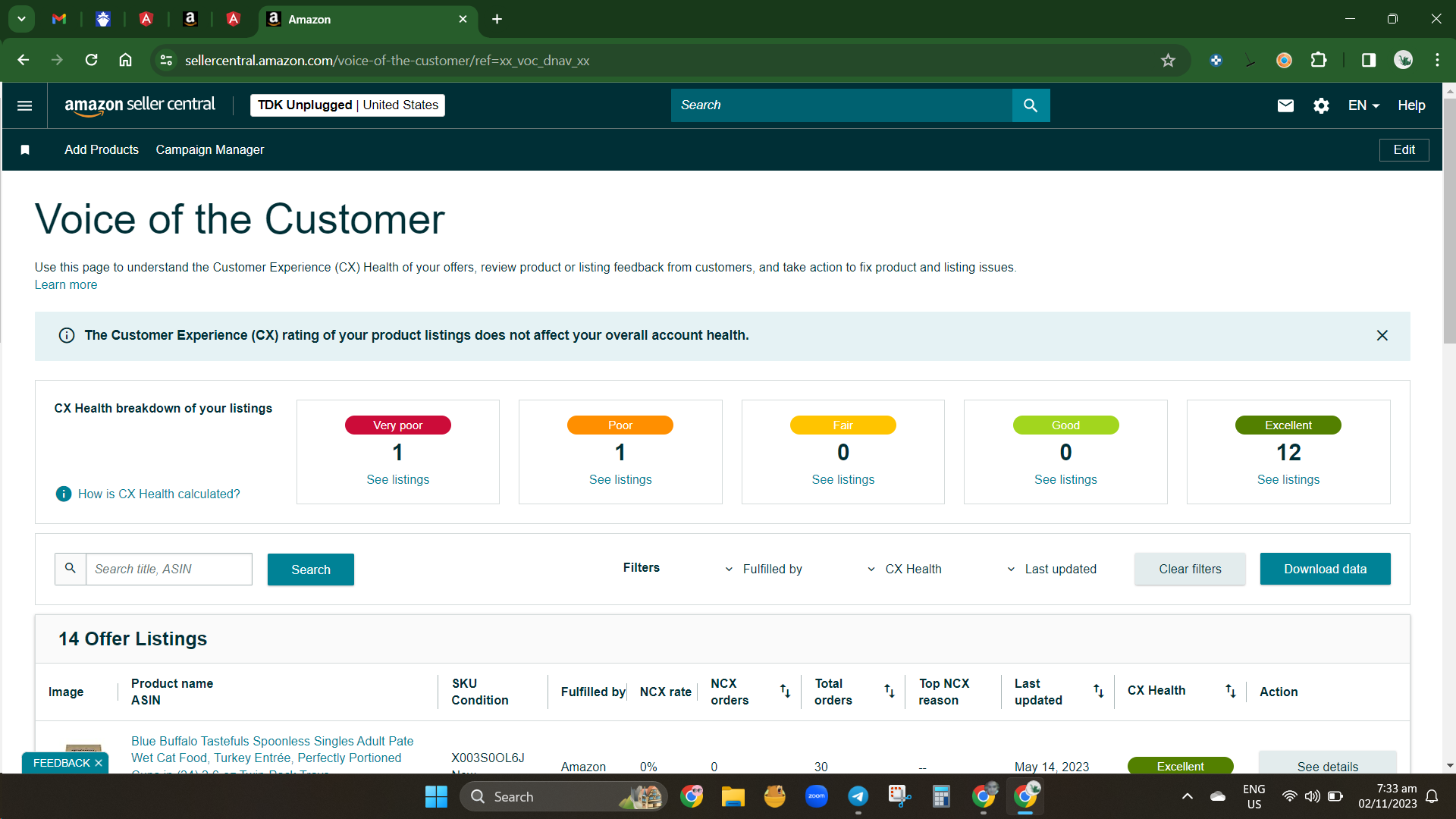
Task: Click the Edit favorites bar button
Action: click(x=1404, y=150)
